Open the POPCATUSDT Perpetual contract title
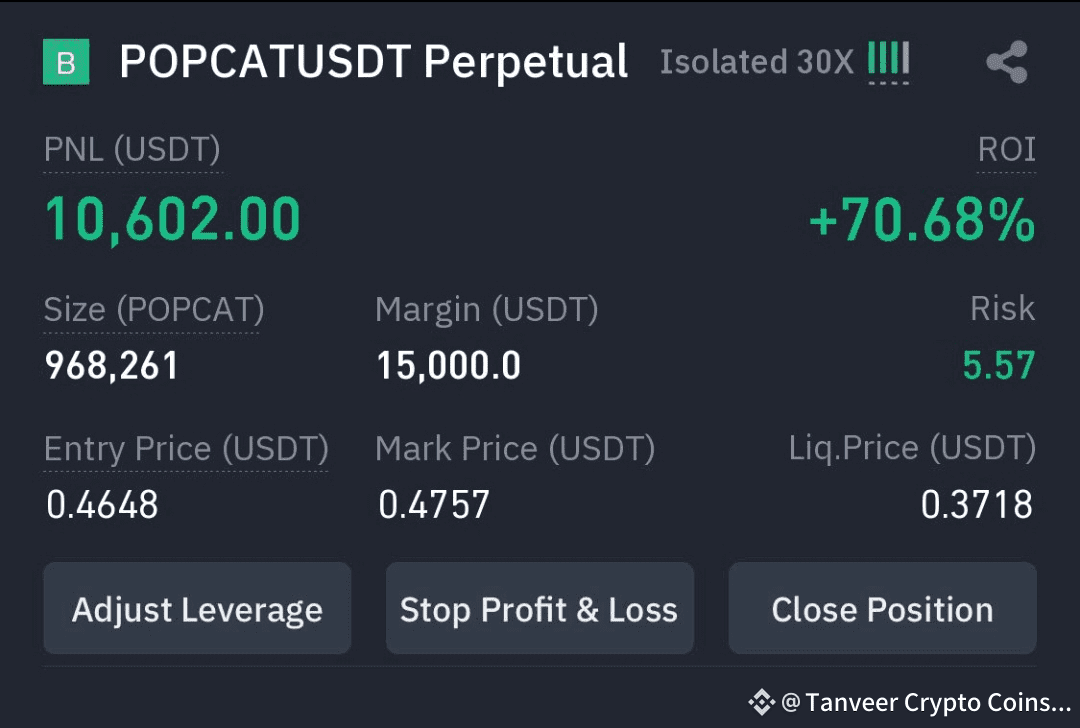This screenshot has width=1080, height=728. 373,62
